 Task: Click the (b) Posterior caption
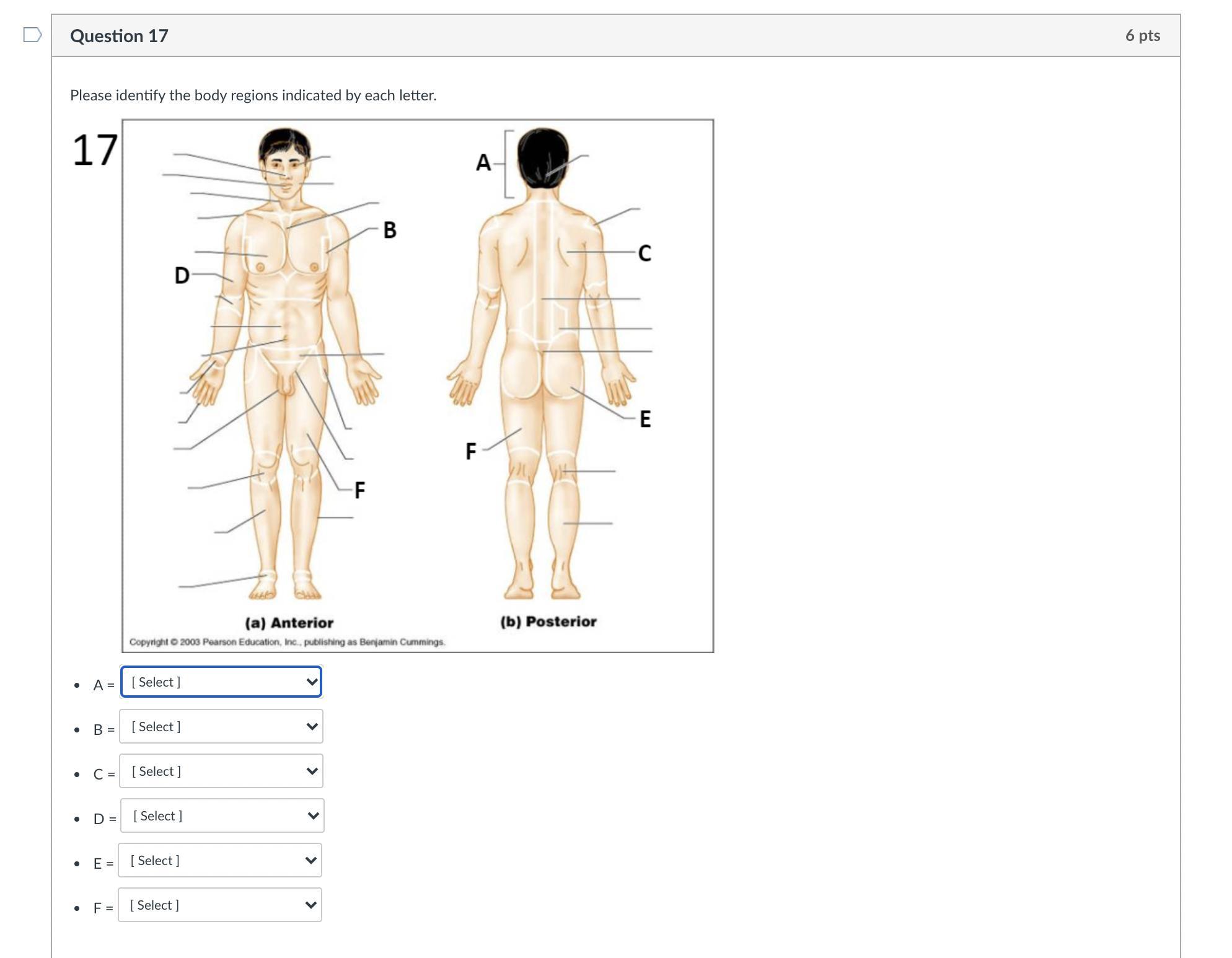click(548, 622)
